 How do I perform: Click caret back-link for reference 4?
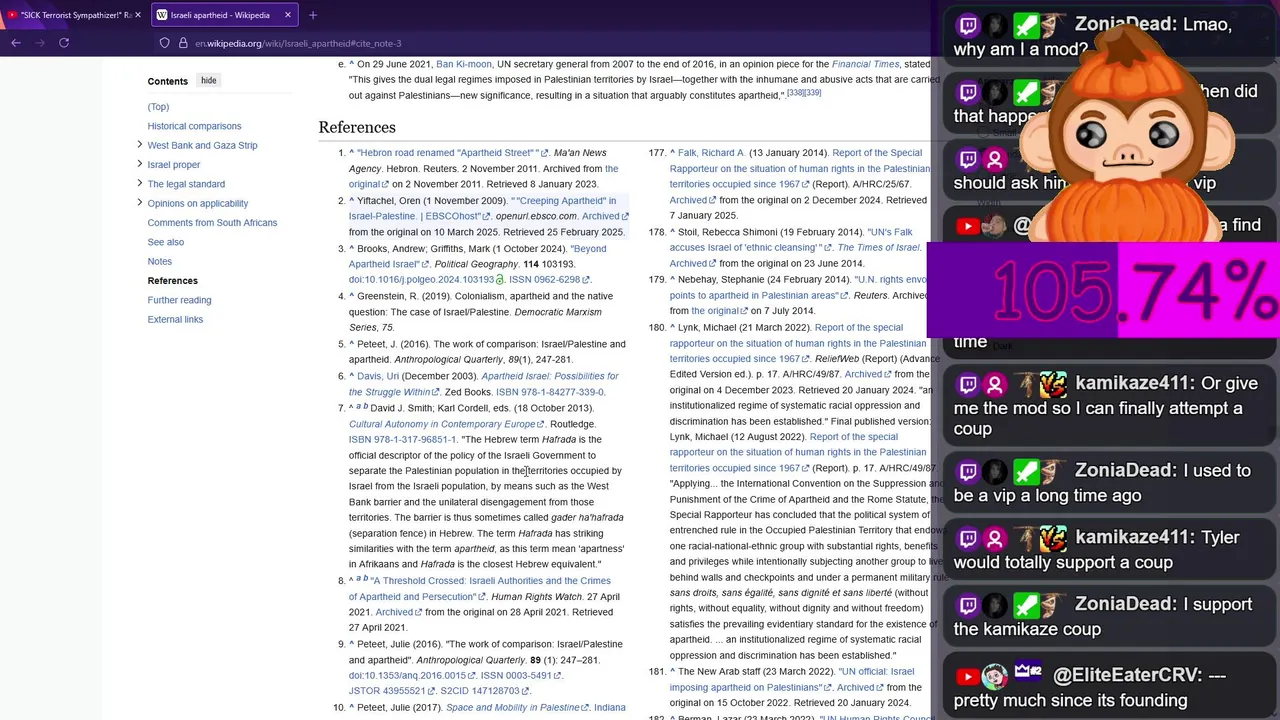352,297
